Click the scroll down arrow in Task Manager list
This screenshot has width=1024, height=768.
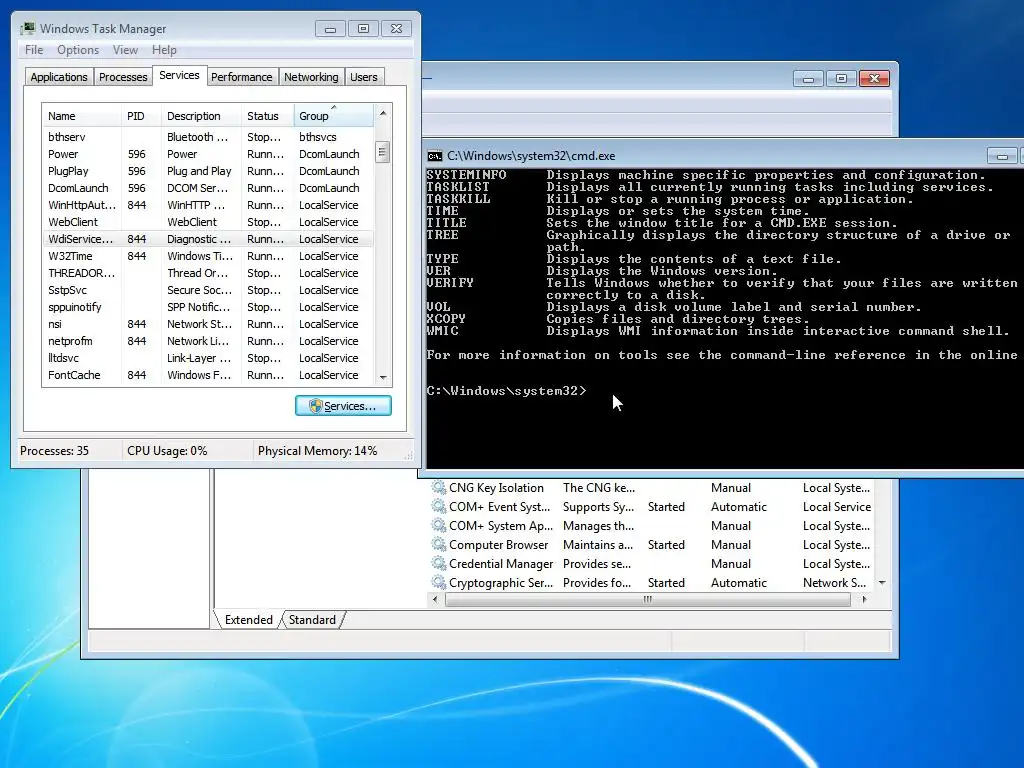pos(383,377)
